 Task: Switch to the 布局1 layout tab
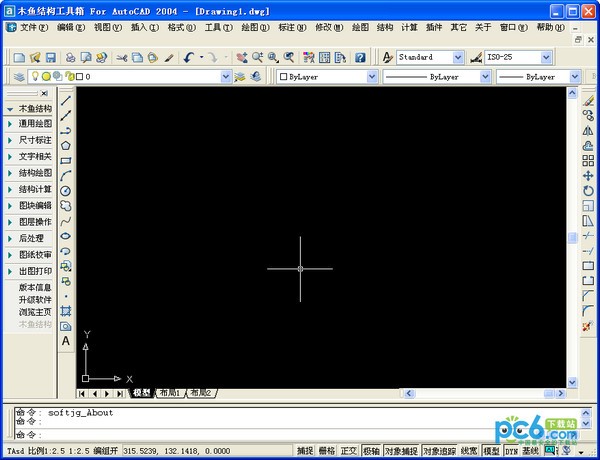(169, 393)
